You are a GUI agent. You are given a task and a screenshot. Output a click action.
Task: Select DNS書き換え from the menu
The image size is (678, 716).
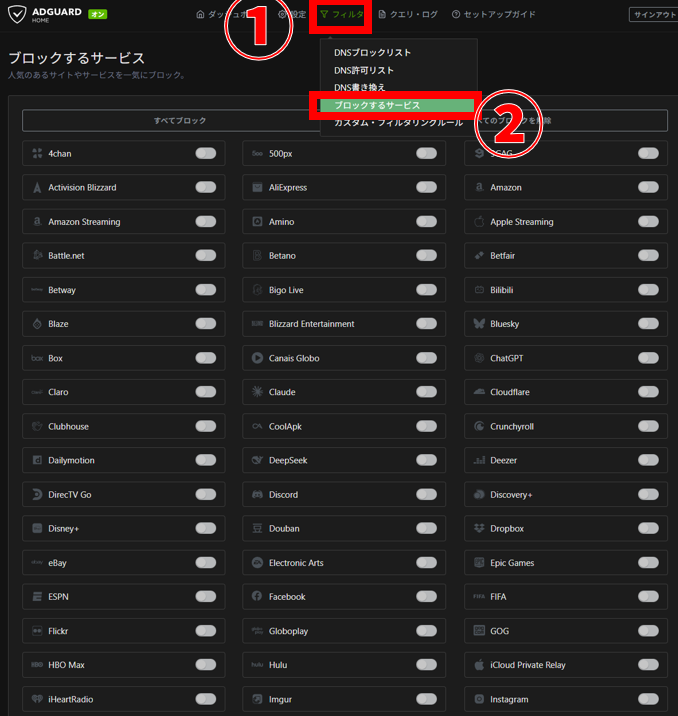(x=360, y=87)
